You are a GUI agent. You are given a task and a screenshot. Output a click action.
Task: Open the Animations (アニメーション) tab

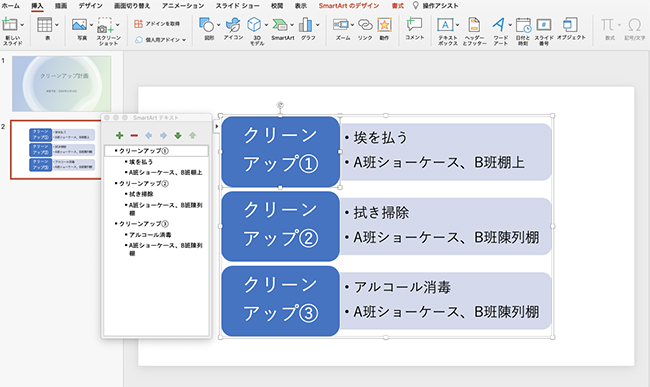pos(183,6)
